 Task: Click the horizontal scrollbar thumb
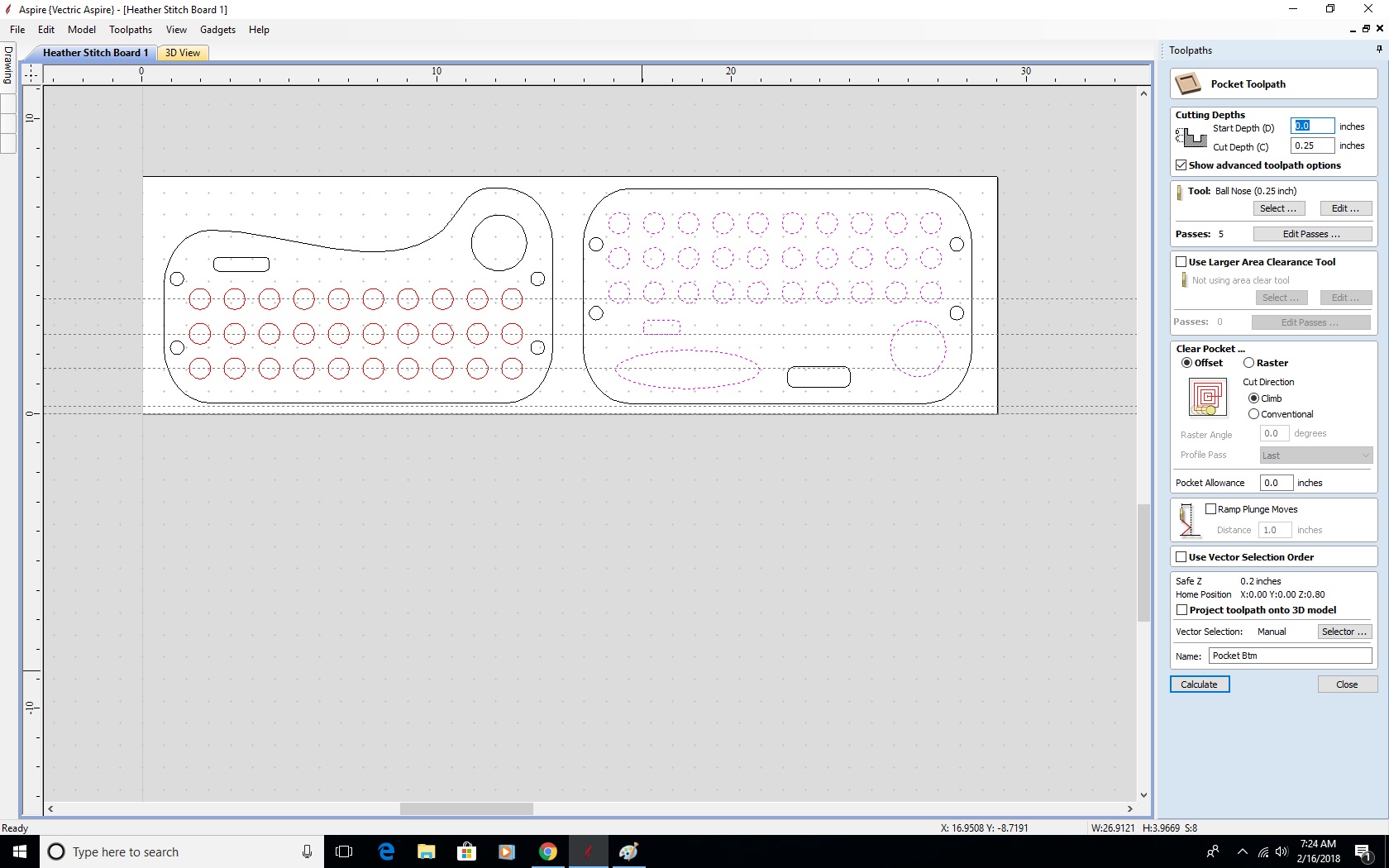point(466,808)
